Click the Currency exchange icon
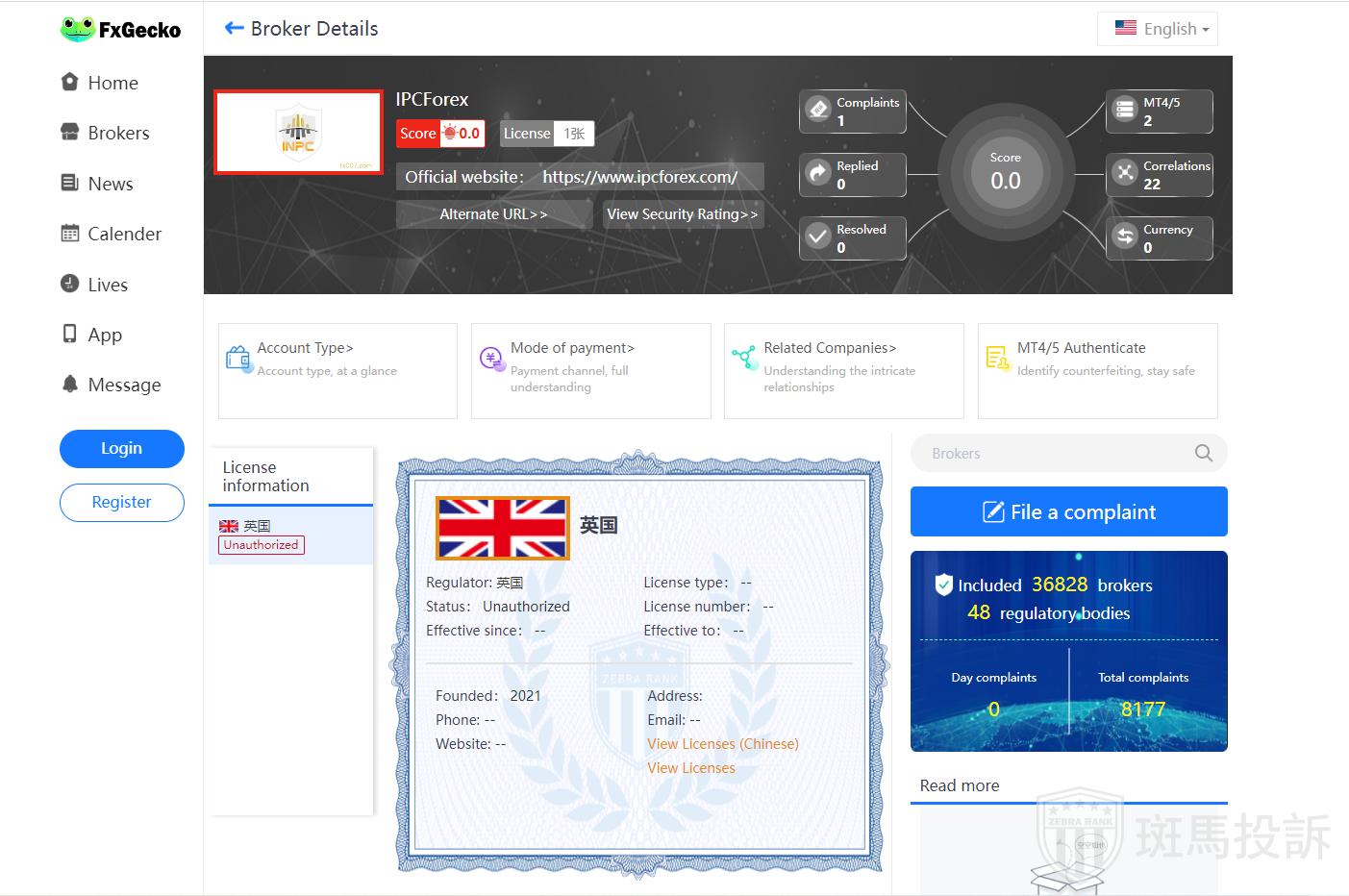This screenshot has height=896, width=1349. pyautogui.click(x=1125, y=237)
